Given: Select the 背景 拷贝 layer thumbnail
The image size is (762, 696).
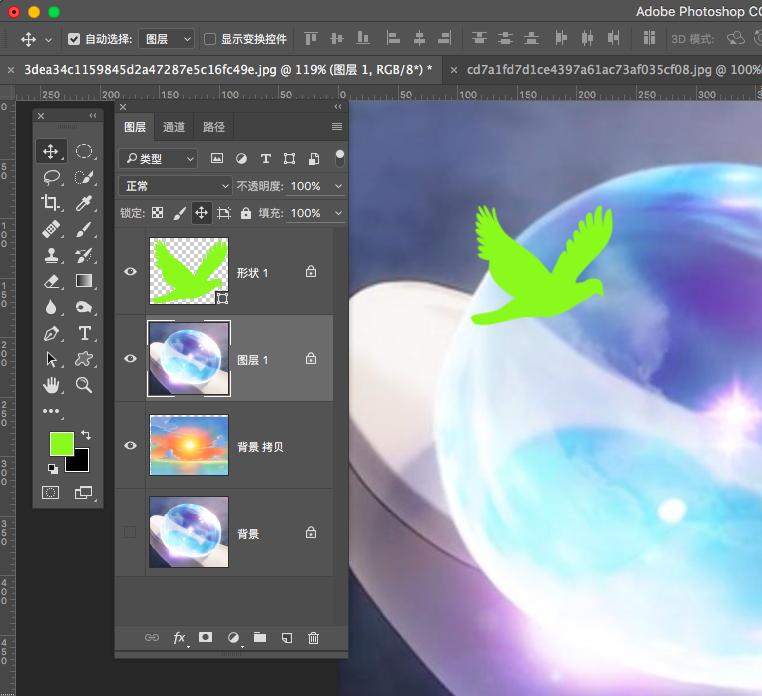Looking at the screenshot, I should click(x=189, y=446).
